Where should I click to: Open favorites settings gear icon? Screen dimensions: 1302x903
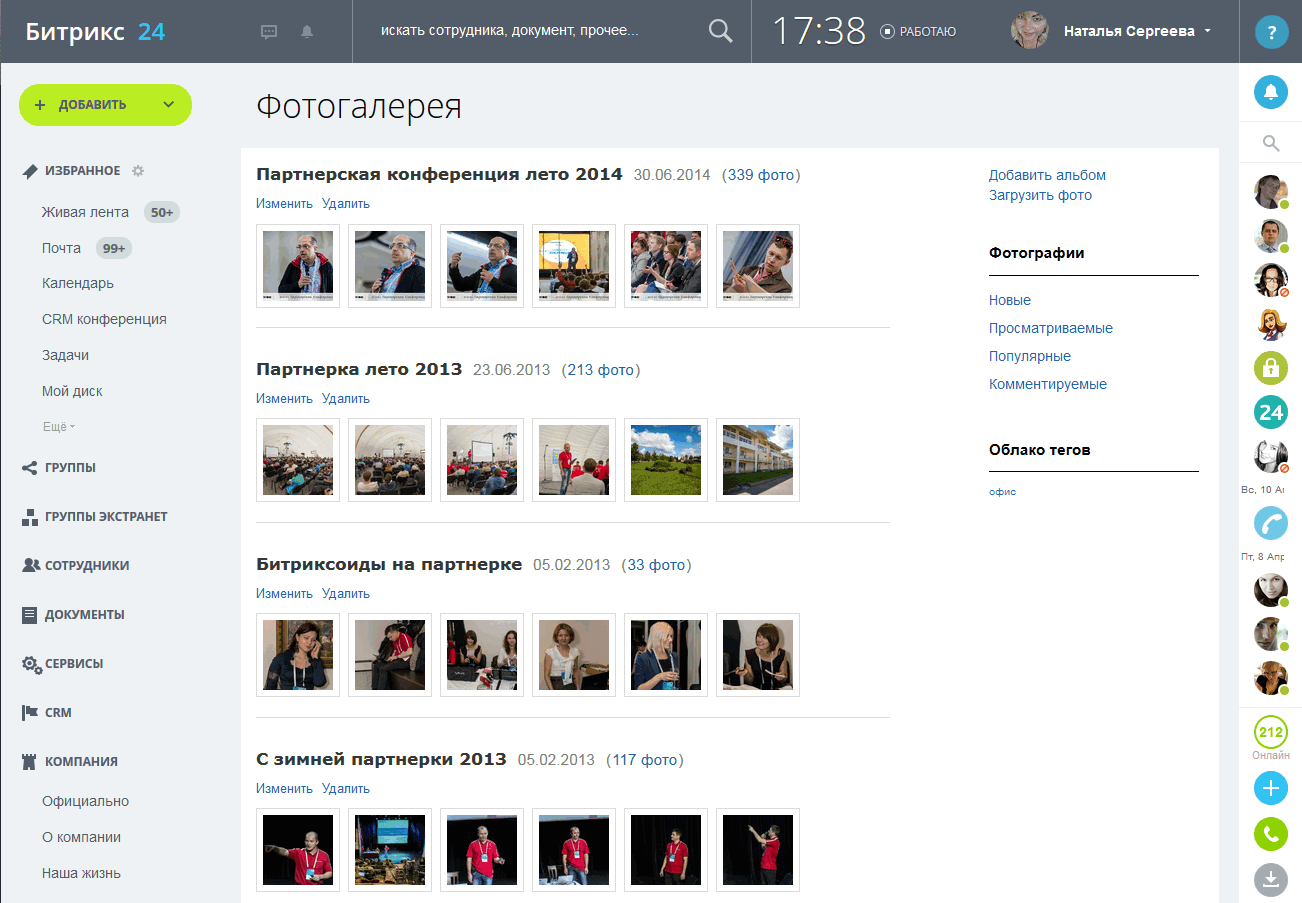point(138,171)
